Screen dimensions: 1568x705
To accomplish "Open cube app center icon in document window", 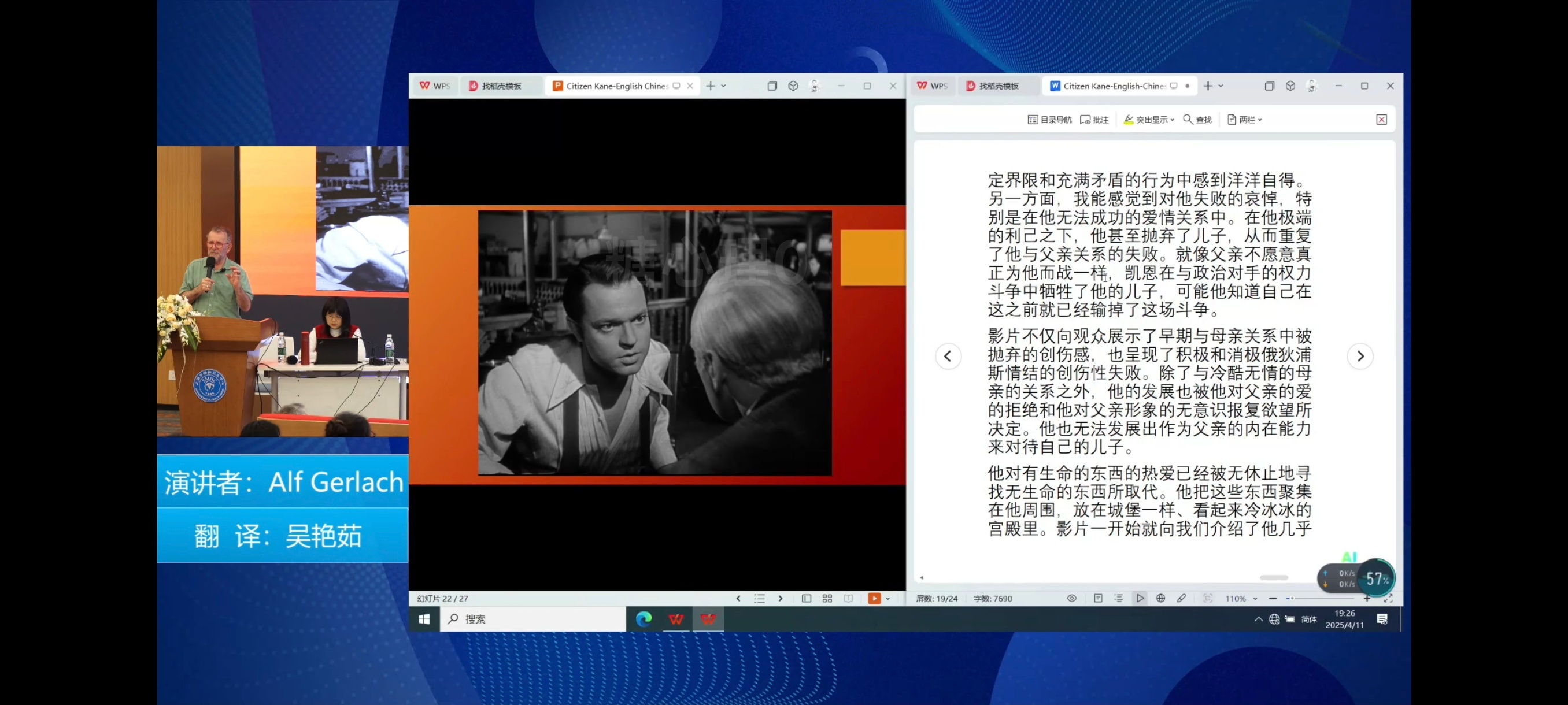I will (1290, 86).
